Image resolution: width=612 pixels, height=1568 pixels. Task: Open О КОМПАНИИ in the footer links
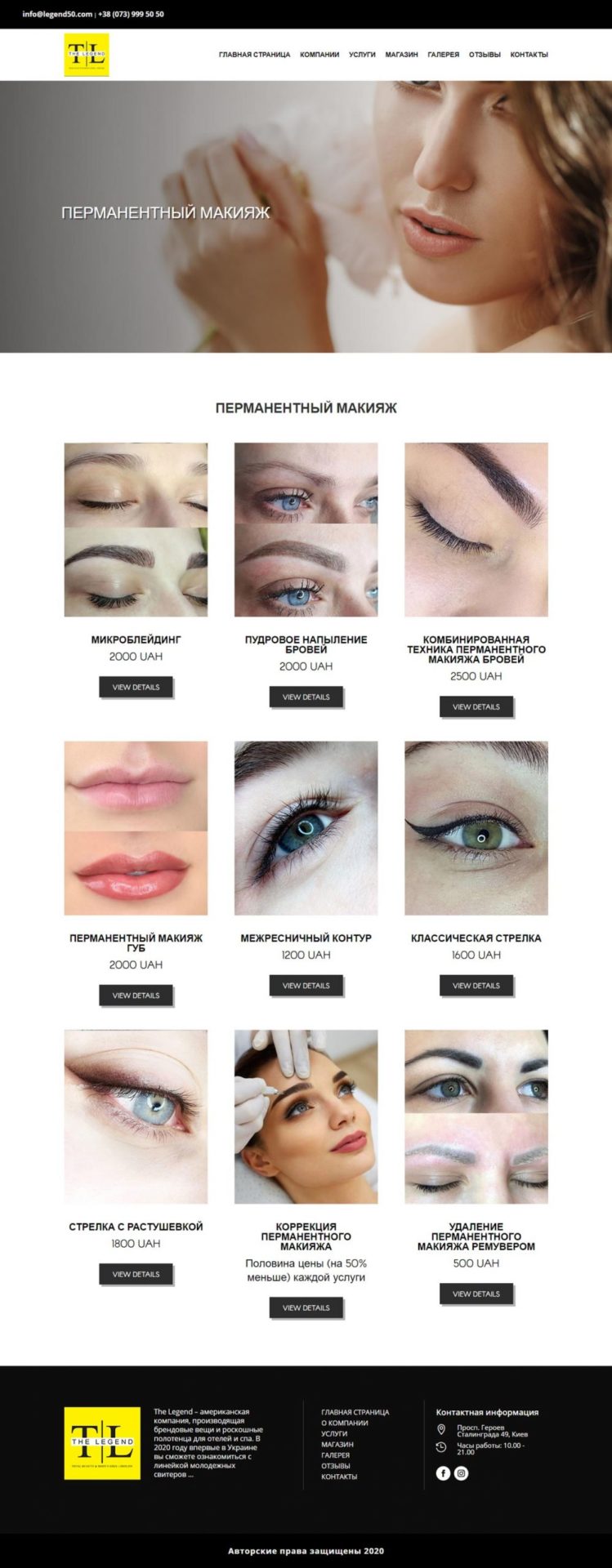point(345,1423)
